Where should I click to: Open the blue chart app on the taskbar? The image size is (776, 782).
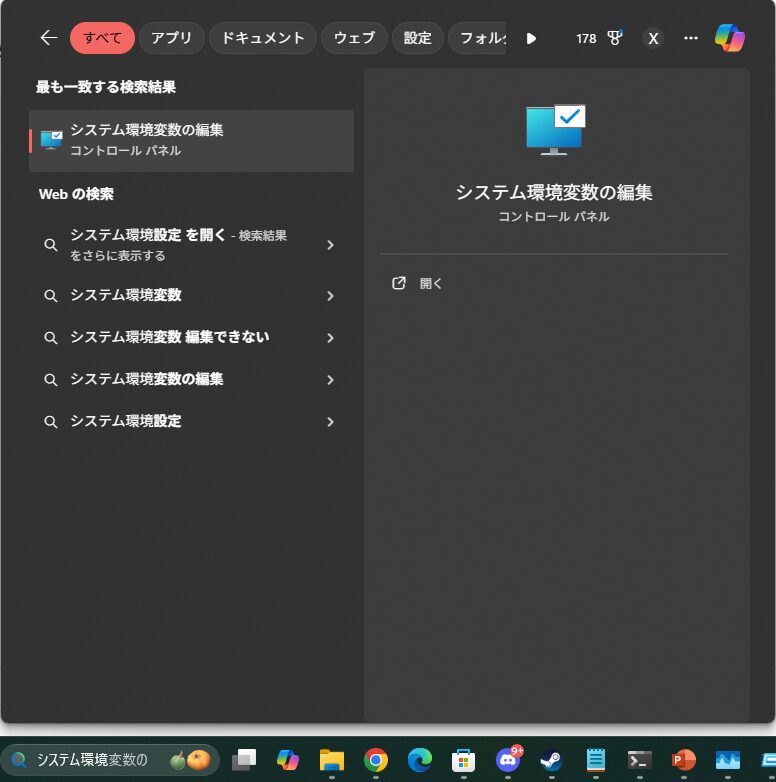click(728, 760)
